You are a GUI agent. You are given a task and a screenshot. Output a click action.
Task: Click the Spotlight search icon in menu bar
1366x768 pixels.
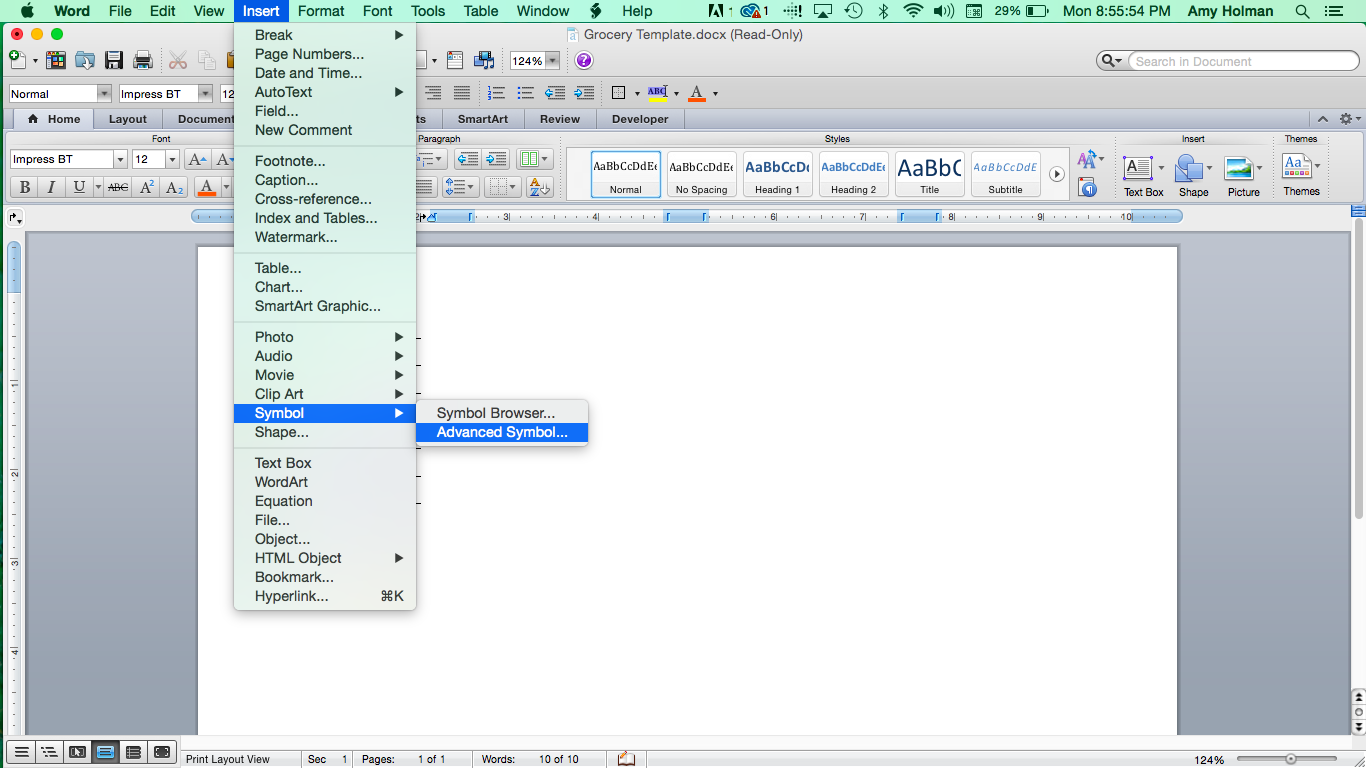click(x=1302, y=11)
